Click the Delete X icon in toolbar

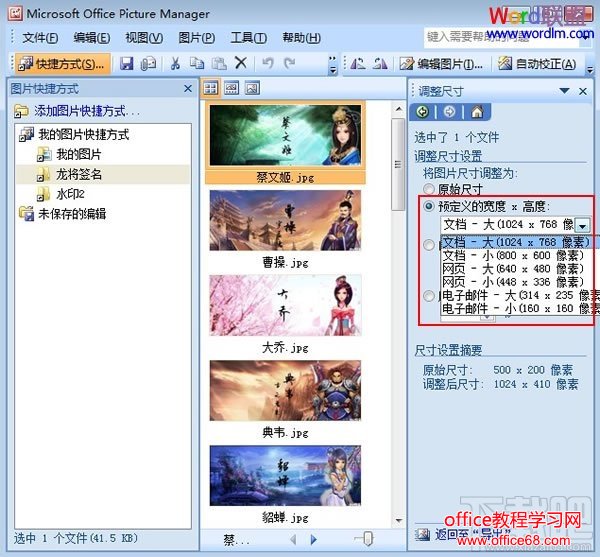[240, 63]
